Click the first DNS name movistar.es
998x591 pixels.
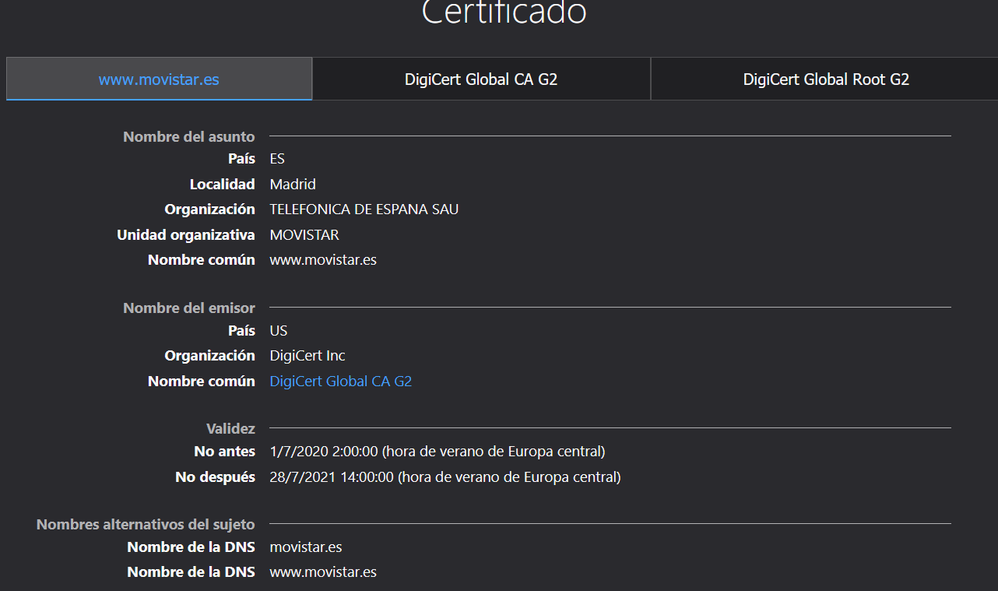[305, 547]
